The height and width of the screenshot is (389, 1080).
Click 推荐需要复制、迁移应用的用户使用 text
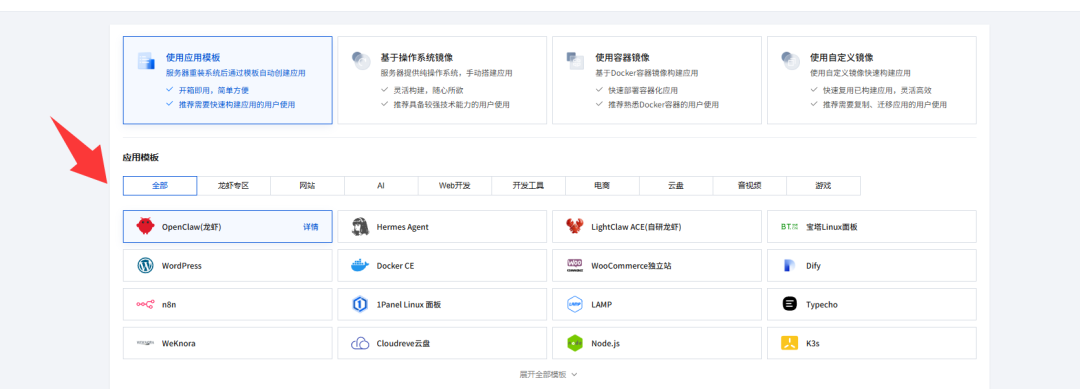885,105
